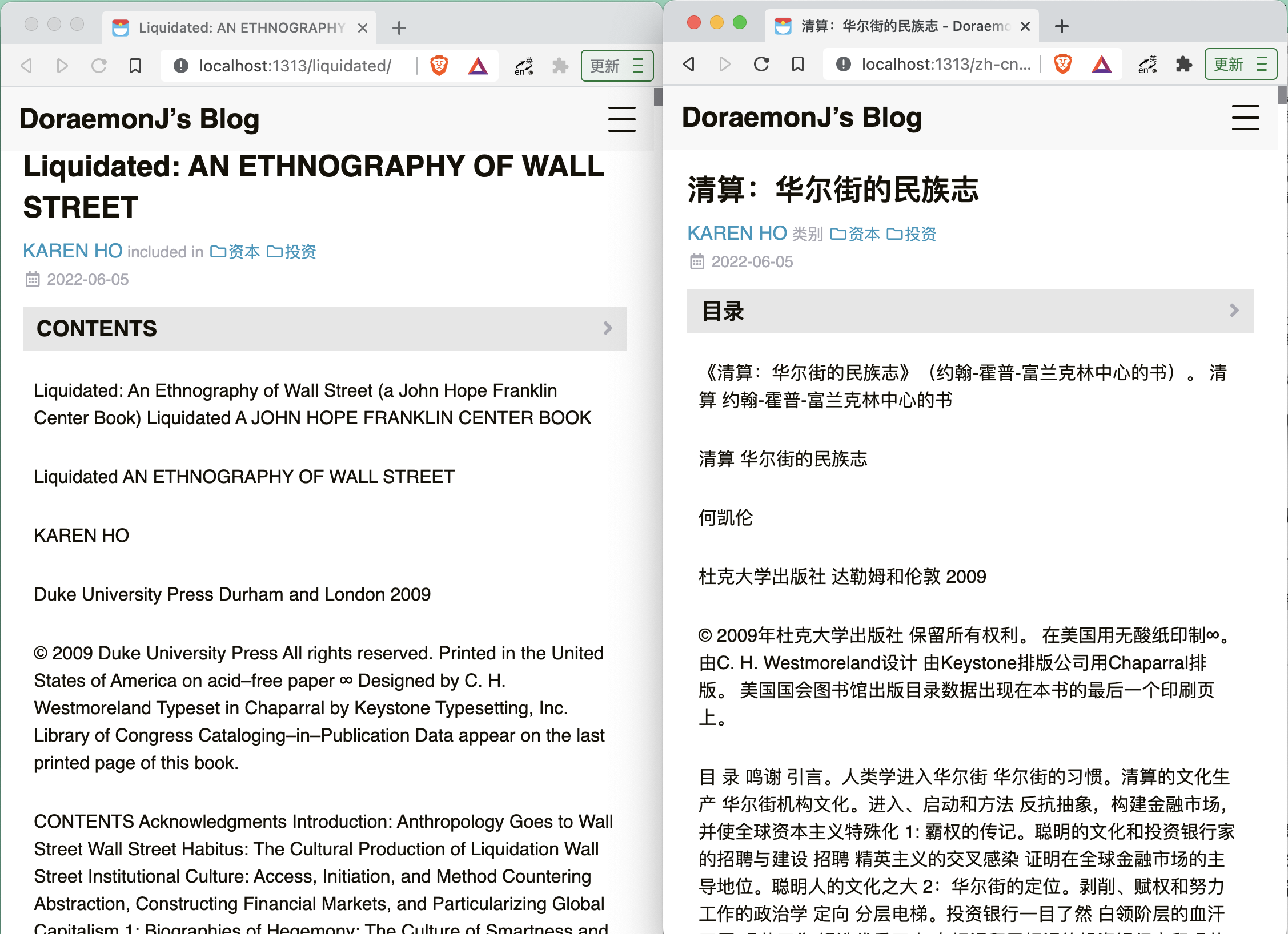
Task: Open the hamburger menu on English blog
Action: [621, 120]
